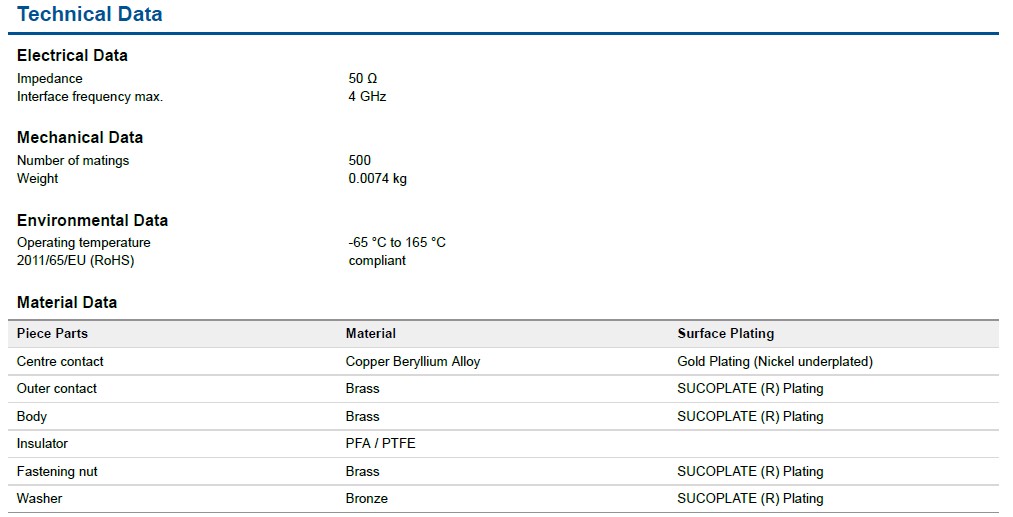The width and height of the screenshot is (1013, 517).
Task: Select the operating temperature range value
Action: pyautogui.click(x=397, y=242)
